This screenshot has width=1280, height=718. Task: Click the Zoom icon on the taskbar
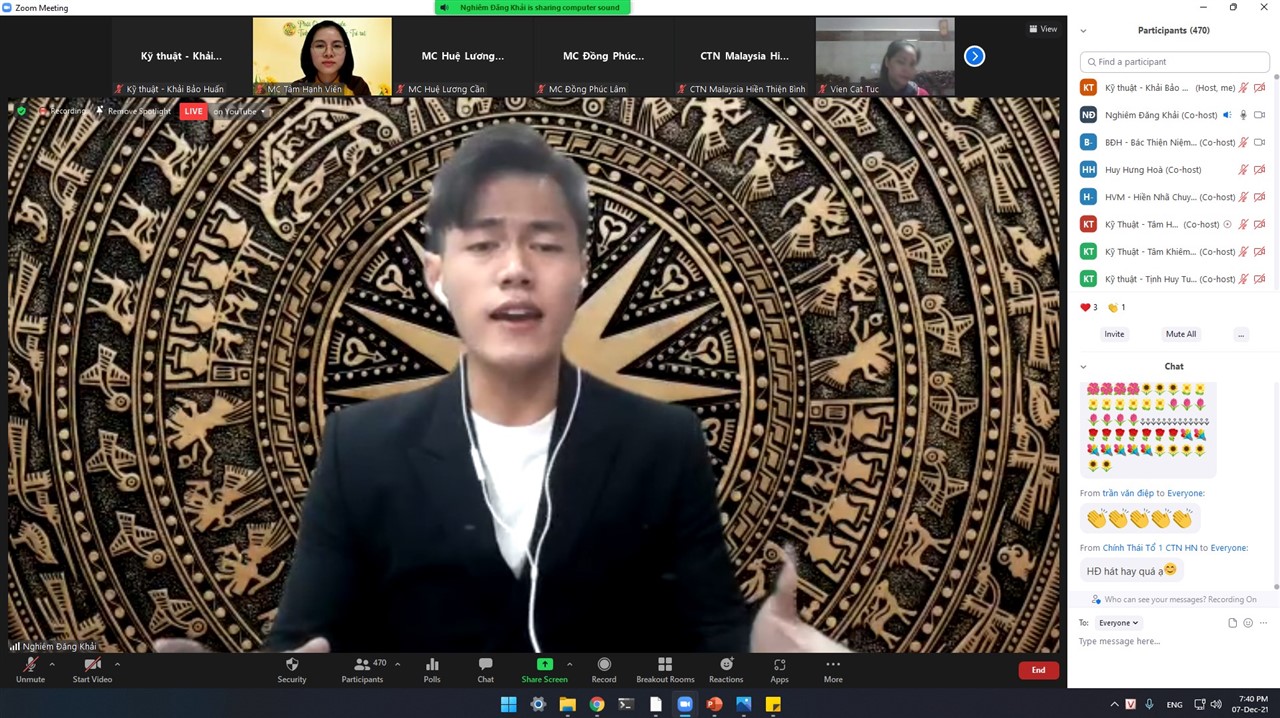coord(685,704)
